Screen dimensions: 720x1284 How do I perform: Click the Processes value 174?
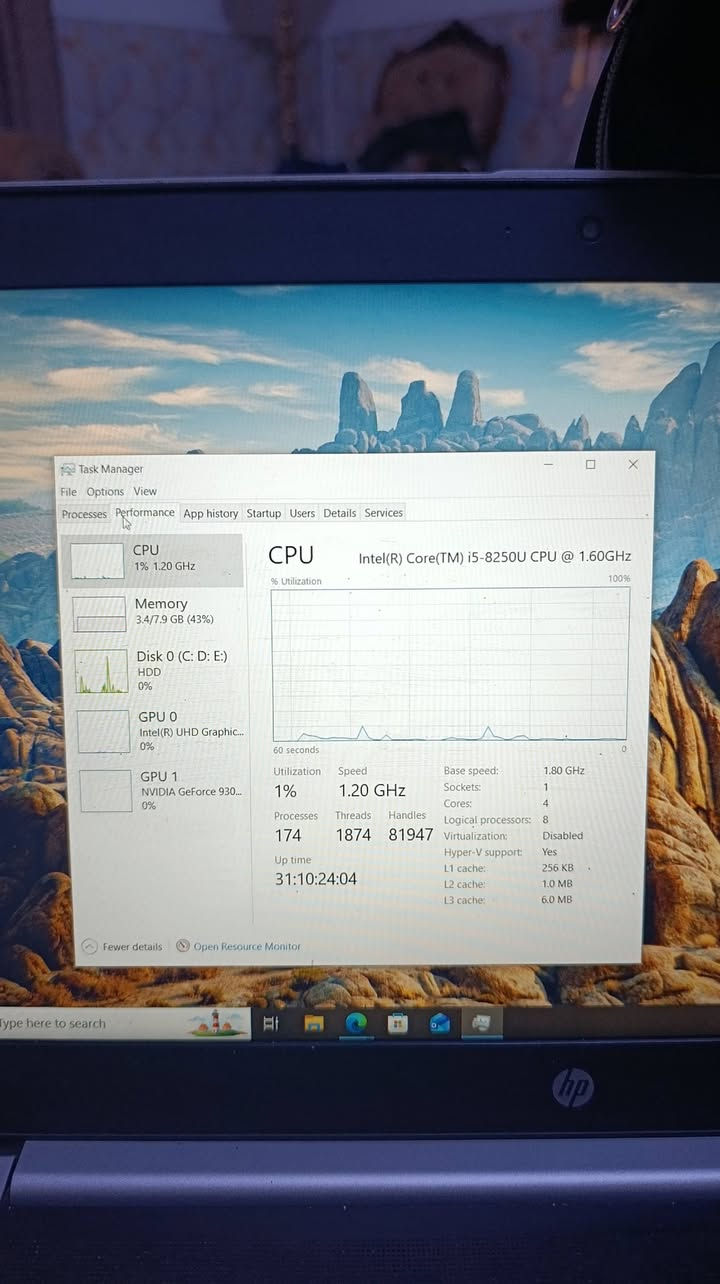tap(288, 834)
